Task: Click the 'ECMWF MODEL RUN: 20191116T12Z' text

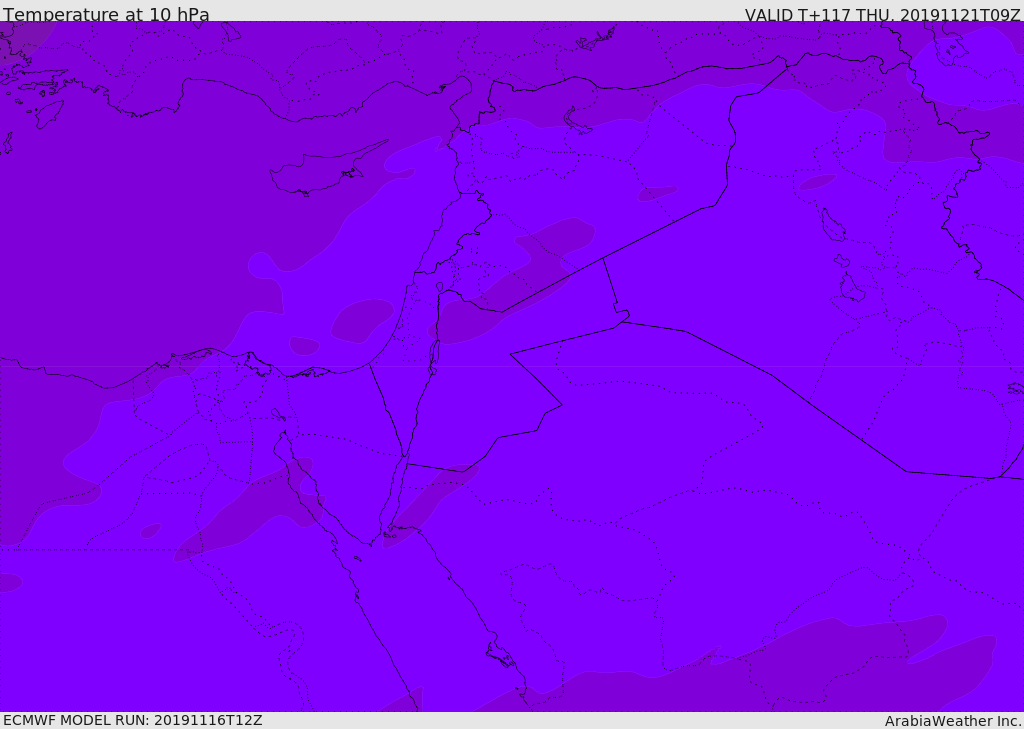Action: (x=133, y=720)
